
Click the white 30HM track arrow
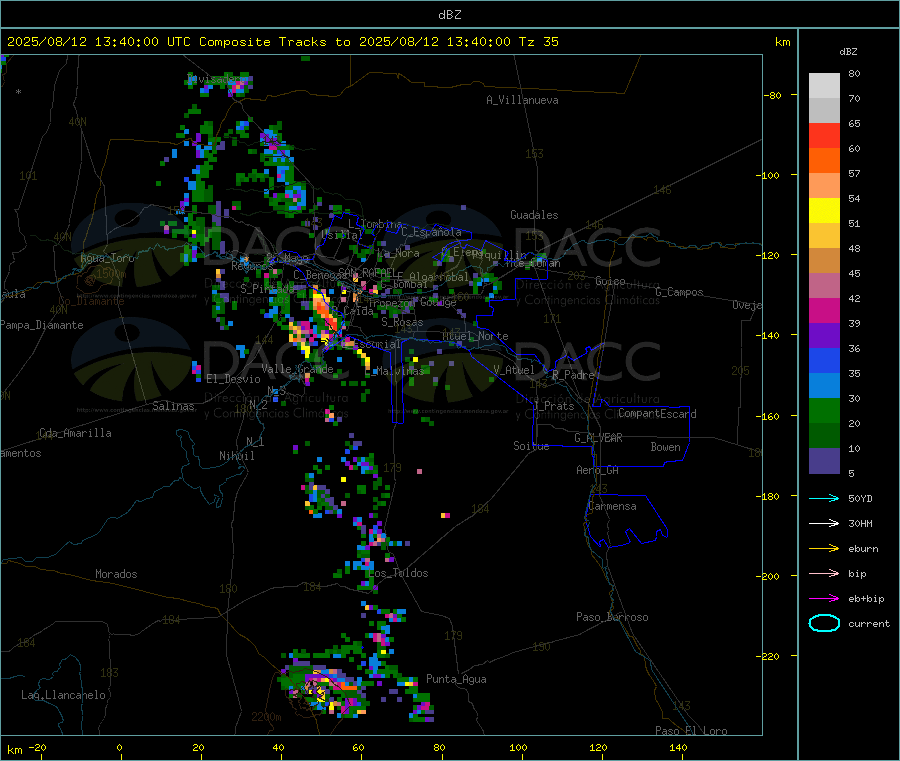point(824,523)
